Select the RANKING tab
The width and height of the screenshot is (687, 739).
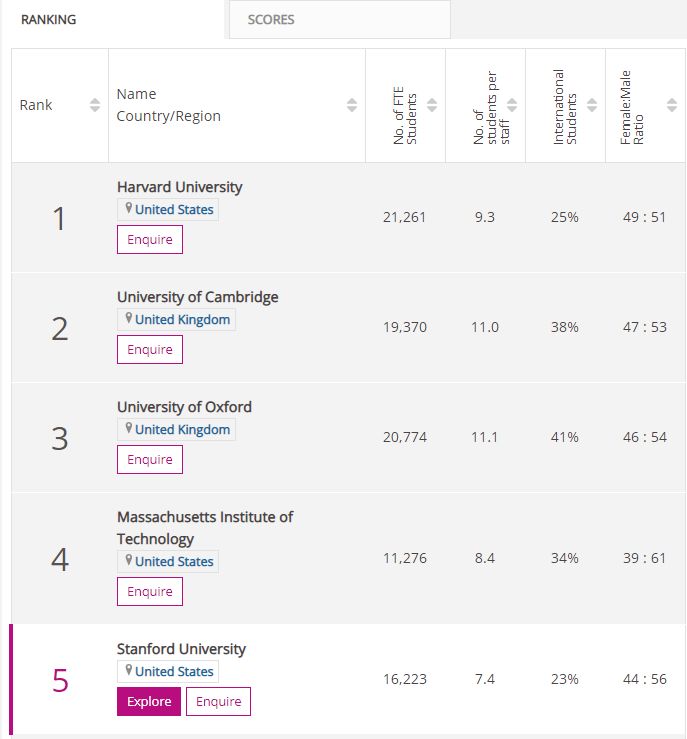click(x=48, y=19)
